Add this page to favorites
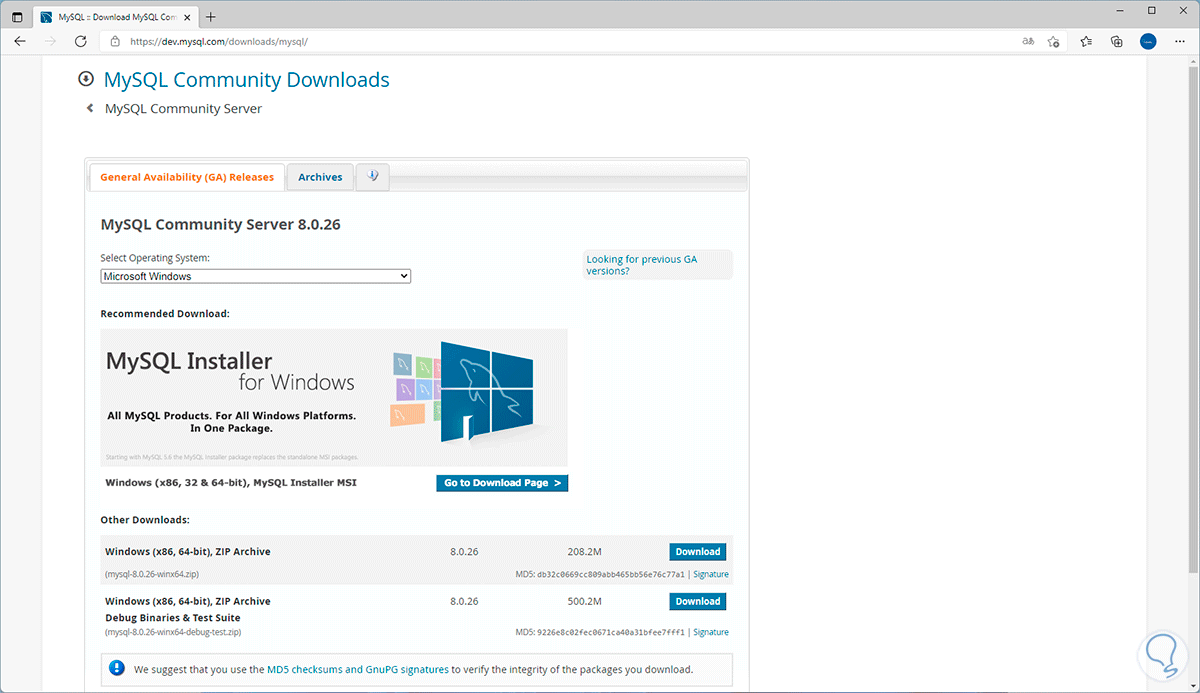 pyautogui.click(x=1054, y=41)
